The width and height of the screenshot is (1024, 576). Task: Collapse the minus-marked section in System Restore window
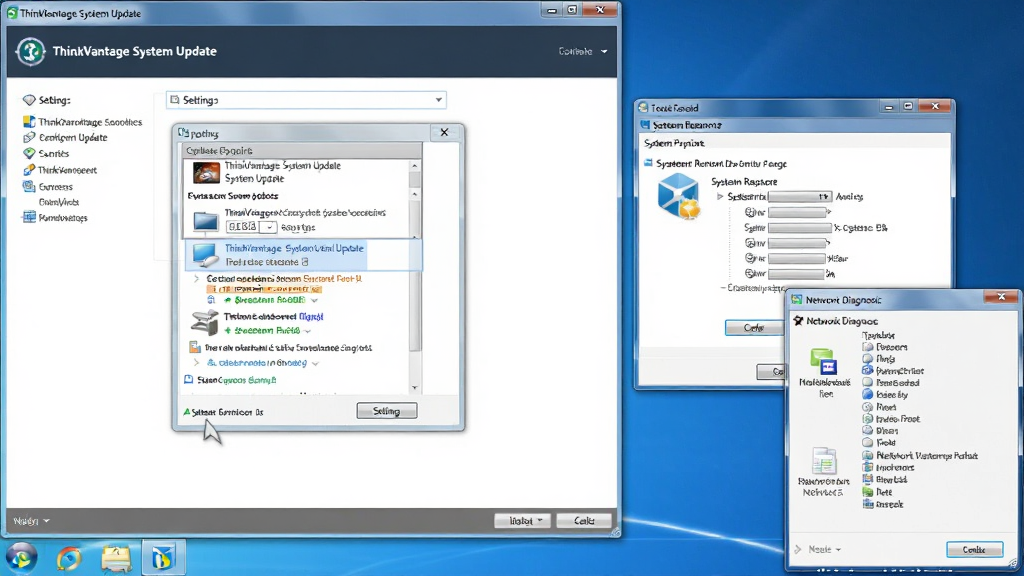(x=724, y=288)
